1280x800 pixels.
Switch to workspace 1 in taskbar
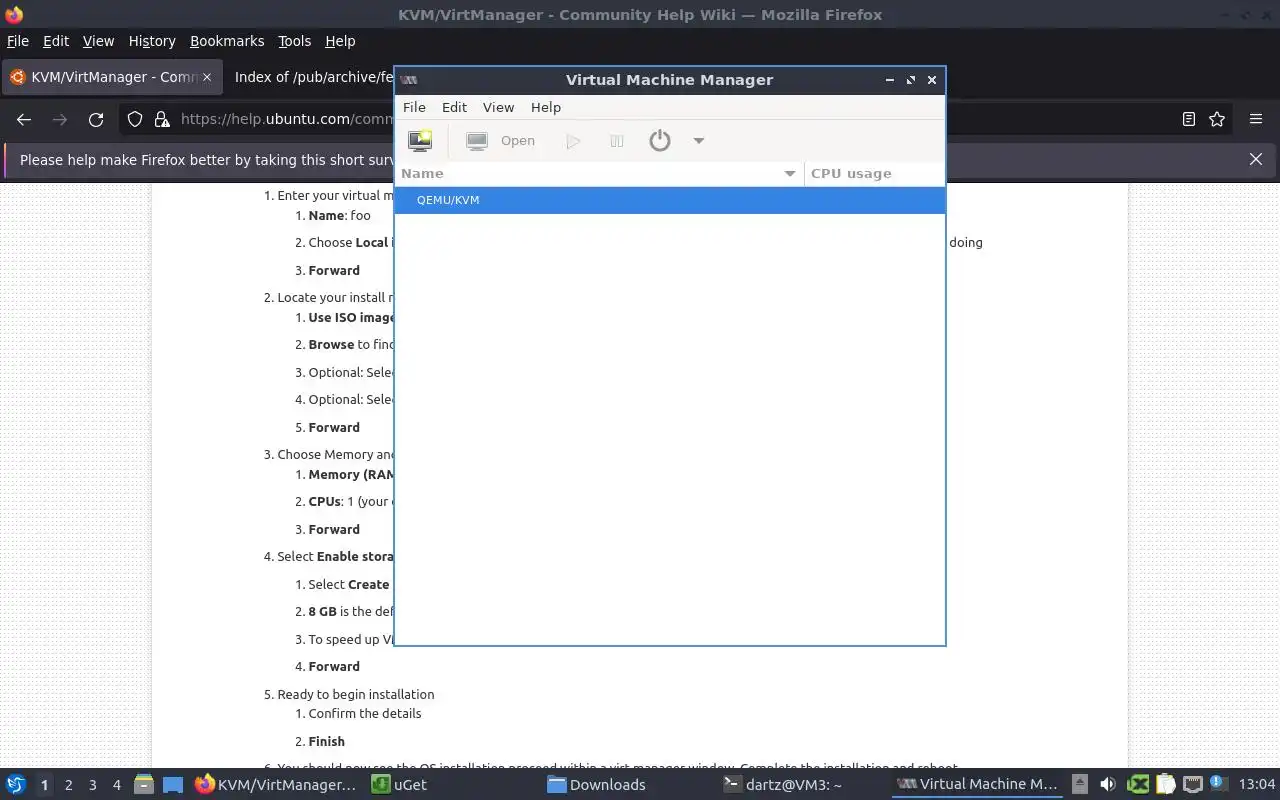click(x=44, y=785)
